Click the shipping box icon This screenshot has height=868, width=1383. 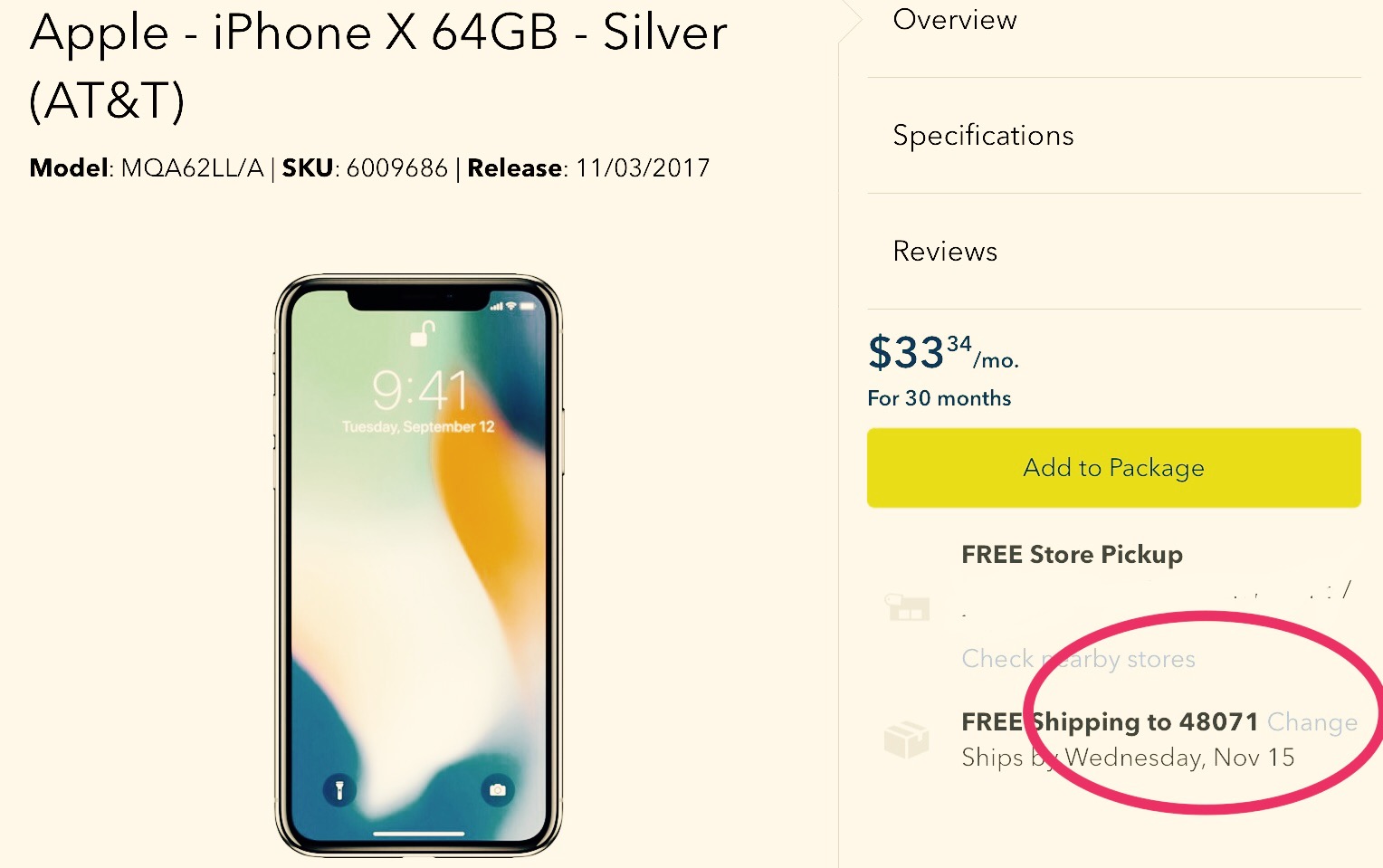pyautogui.click(x=906, y=739)
